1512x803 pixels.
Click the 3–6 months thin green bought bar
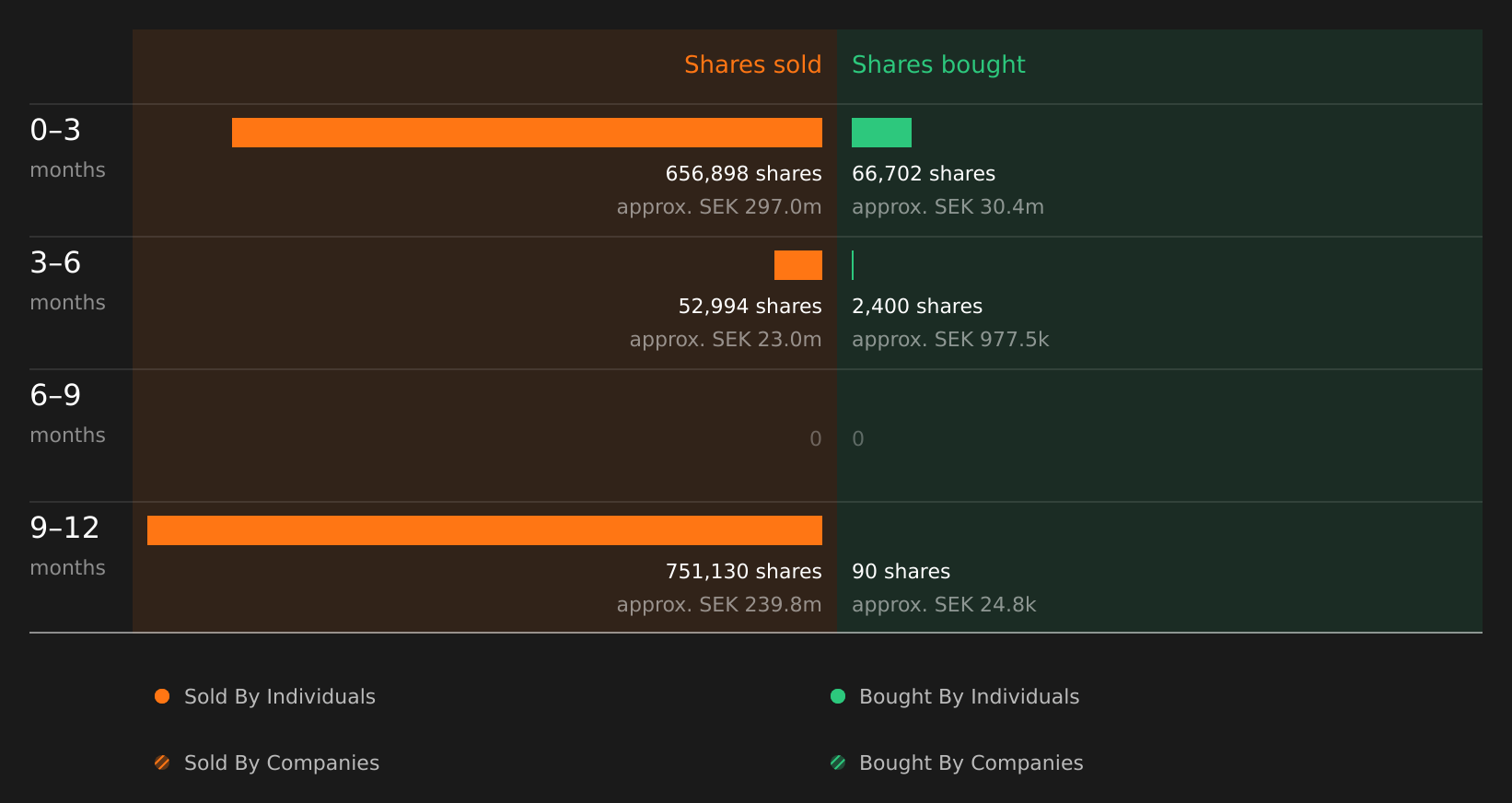click(x=853, y=265)
